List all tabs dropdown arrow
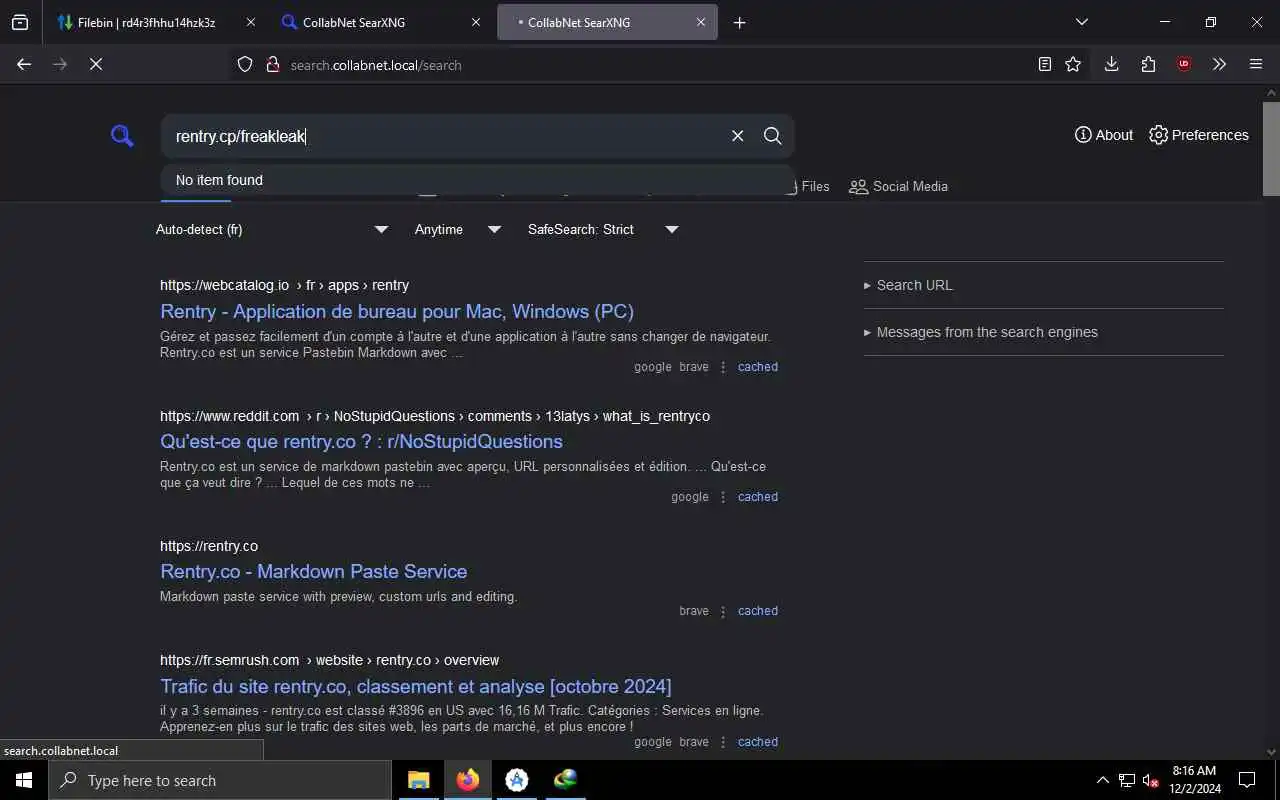 (x=1081, y=22)
